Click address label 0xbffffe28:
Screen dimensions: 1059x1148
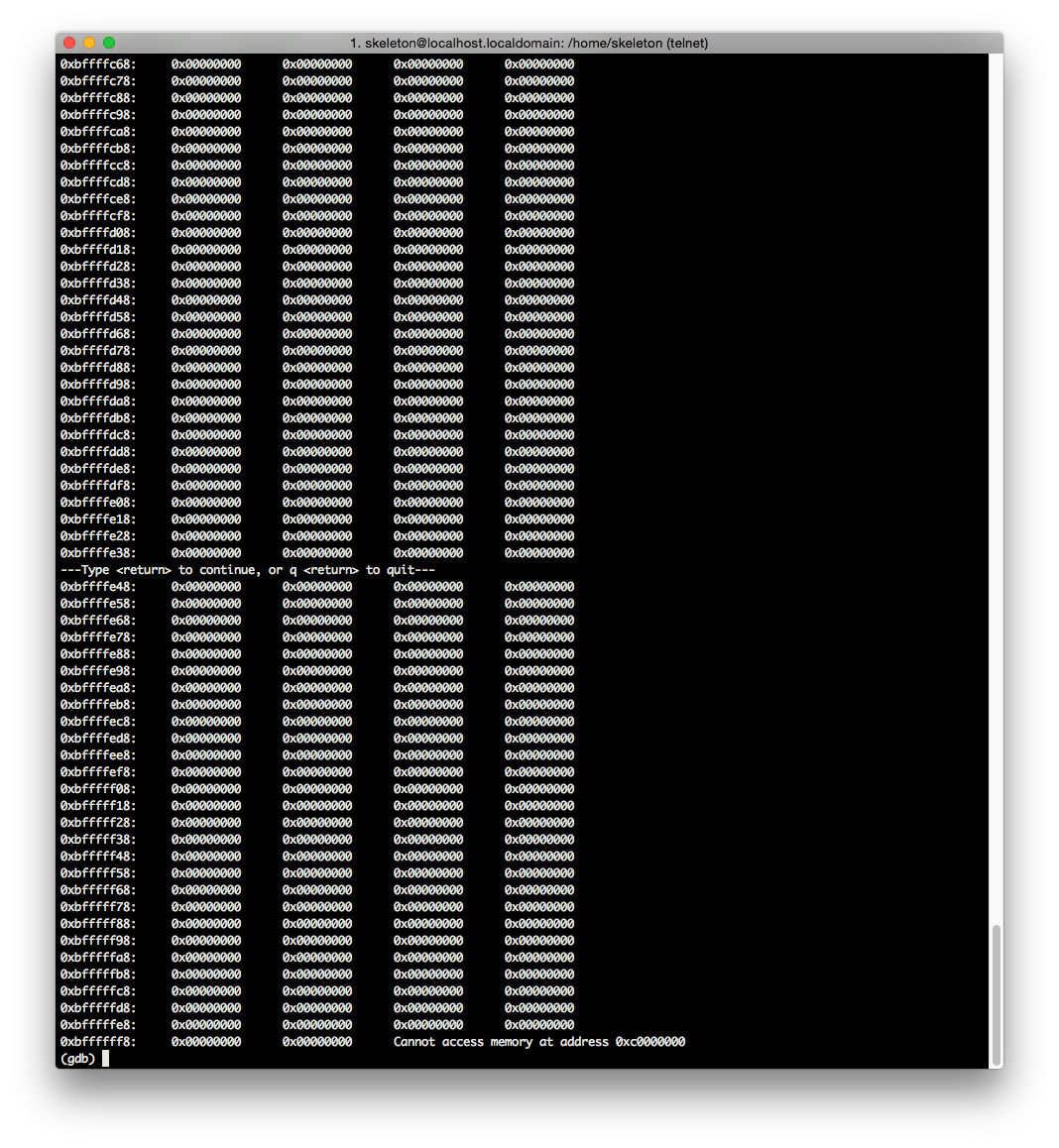[98, 536]
